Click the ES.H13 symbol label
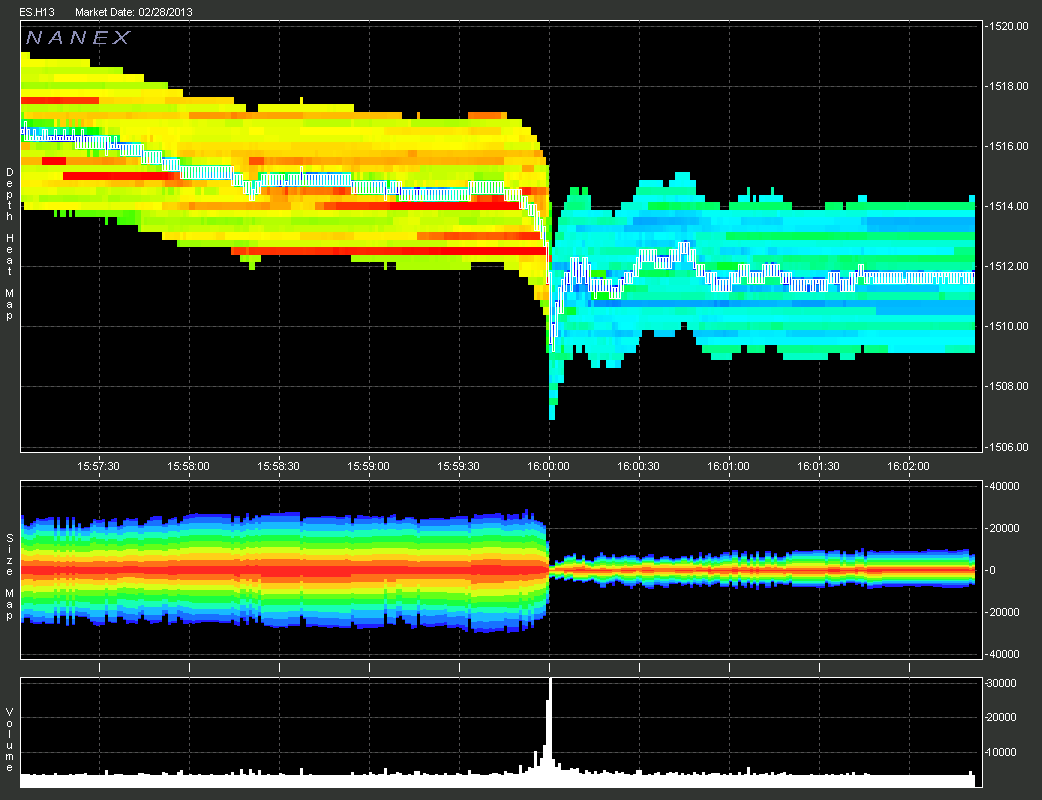Image resolution: width=1042 pixels, height=800 pixels. click(37, 12)
